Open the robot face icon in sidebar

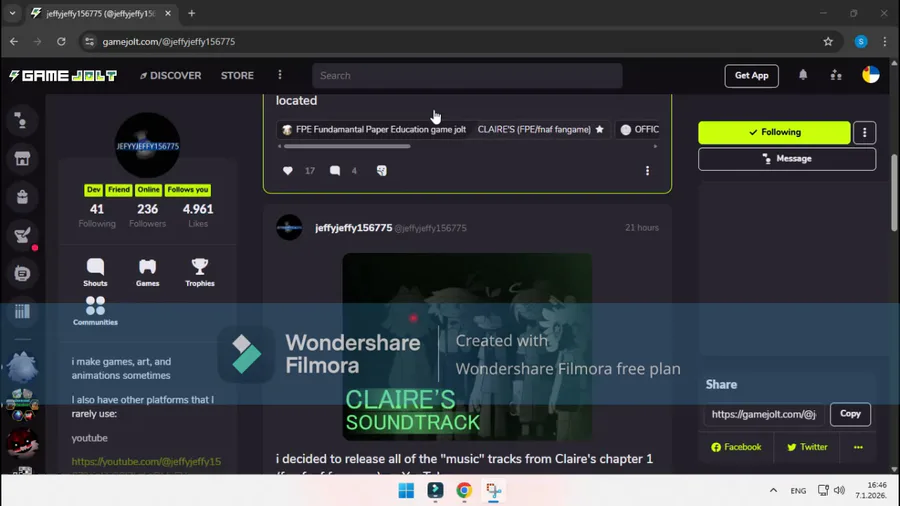pyautogui.click(x=22, y=274)
